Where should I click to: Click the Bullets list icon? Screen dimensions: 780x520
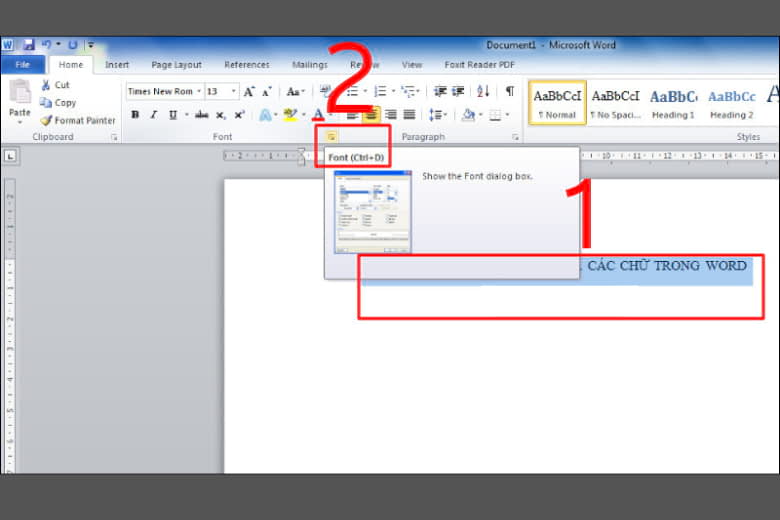(x=352, y=92)
